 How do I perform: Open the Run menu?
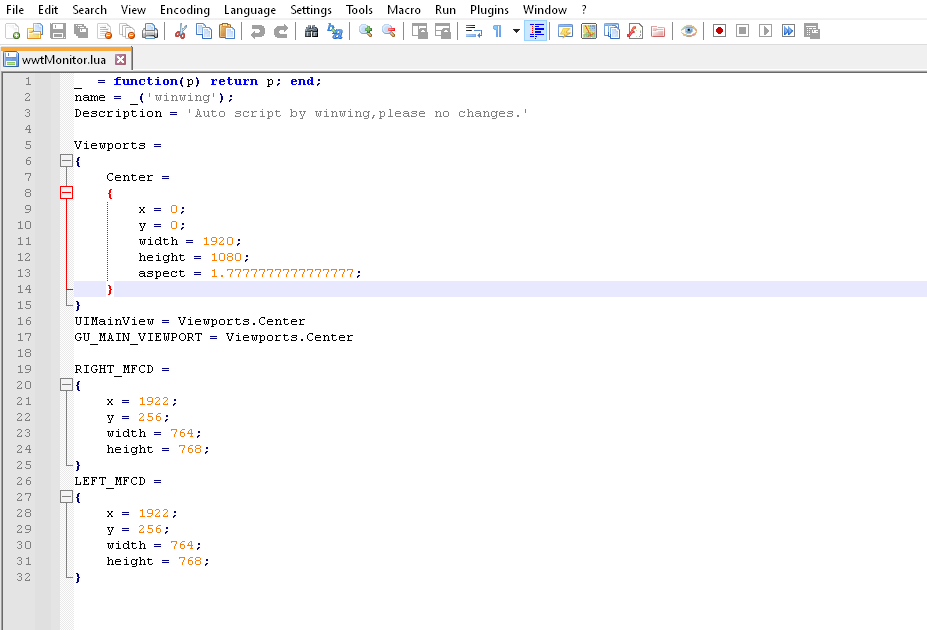(x=445, y=9)
